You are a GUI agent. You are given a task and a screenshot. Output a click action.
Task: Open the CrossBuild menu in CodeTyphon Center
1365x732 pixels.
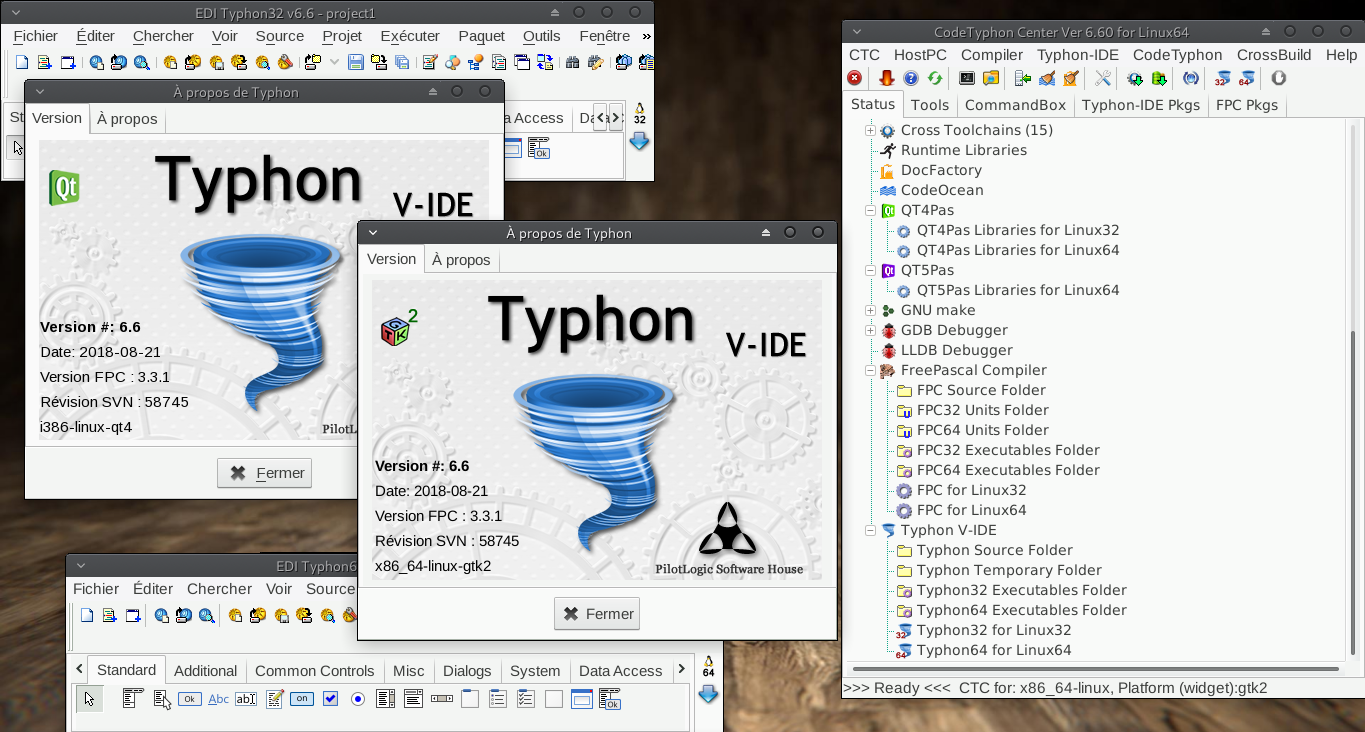[x=1274, y=55]
